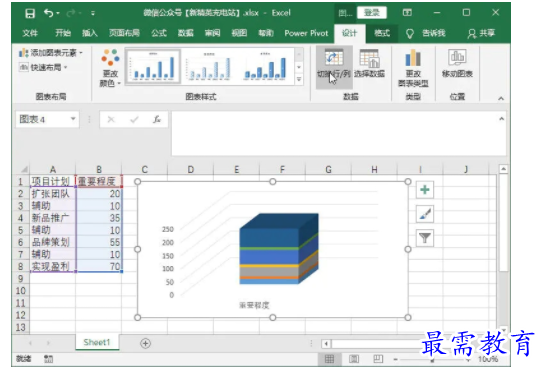The image size is (543, 375).
Task: Click macro record icon in status bar
Action: [x=48, y=359]
